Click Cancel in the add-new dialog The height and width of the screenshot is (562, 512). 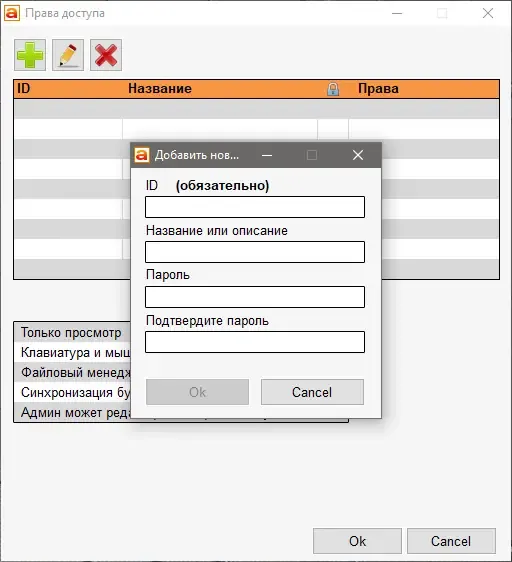(x=312, y=392)
